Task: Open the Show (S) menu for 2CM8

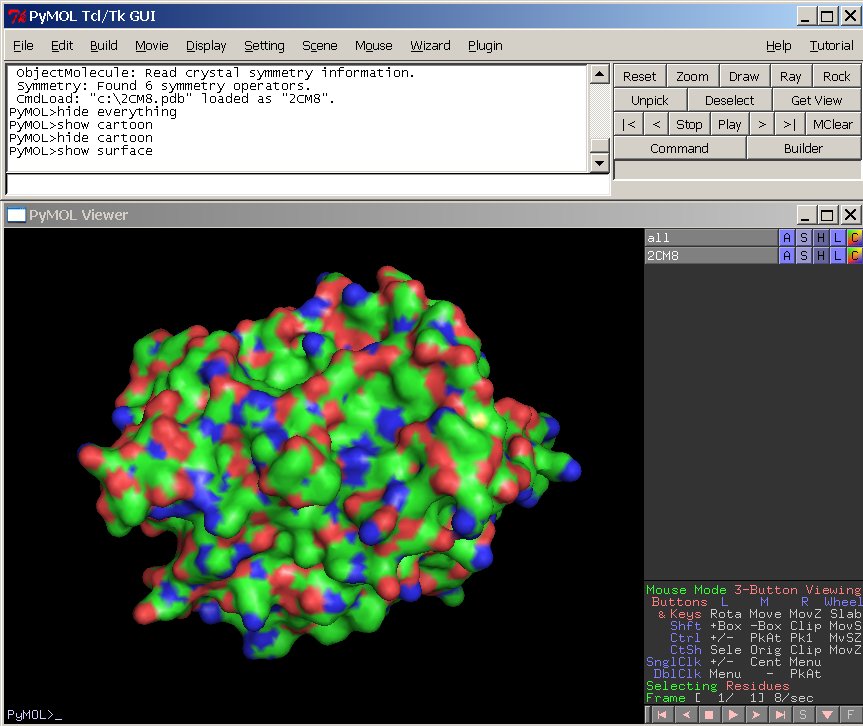Action: pyautogui.click(x=804, y=256)
